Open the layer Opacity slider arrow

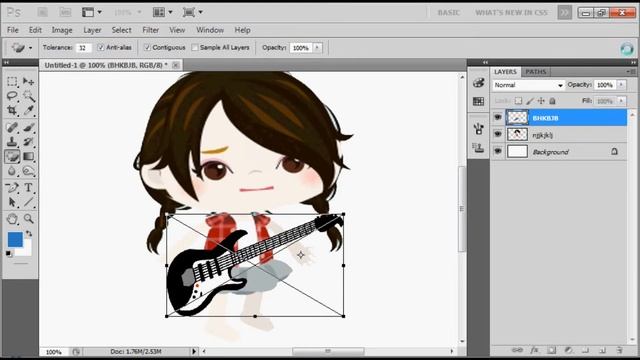tap(621, 85)
